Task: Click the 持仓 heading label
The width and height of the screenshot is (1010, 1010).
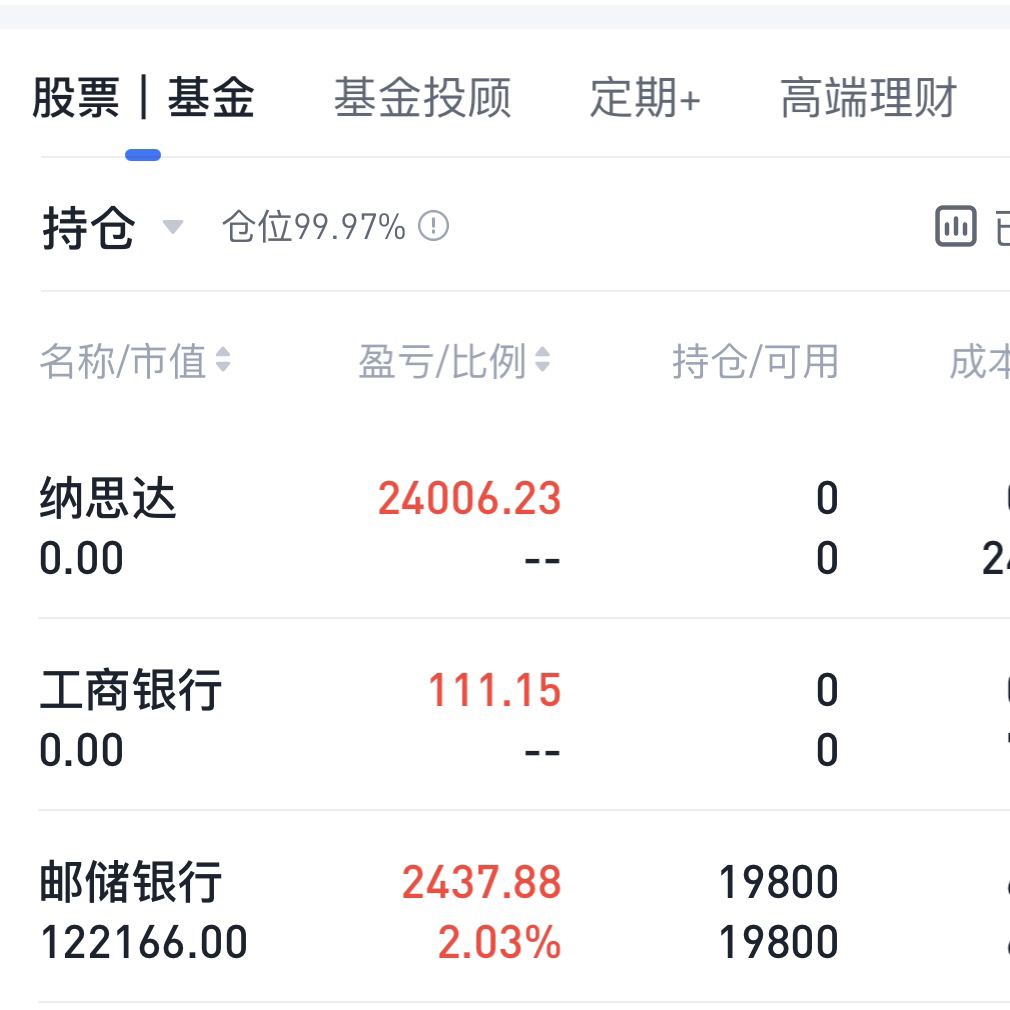Action: [88, 228]
